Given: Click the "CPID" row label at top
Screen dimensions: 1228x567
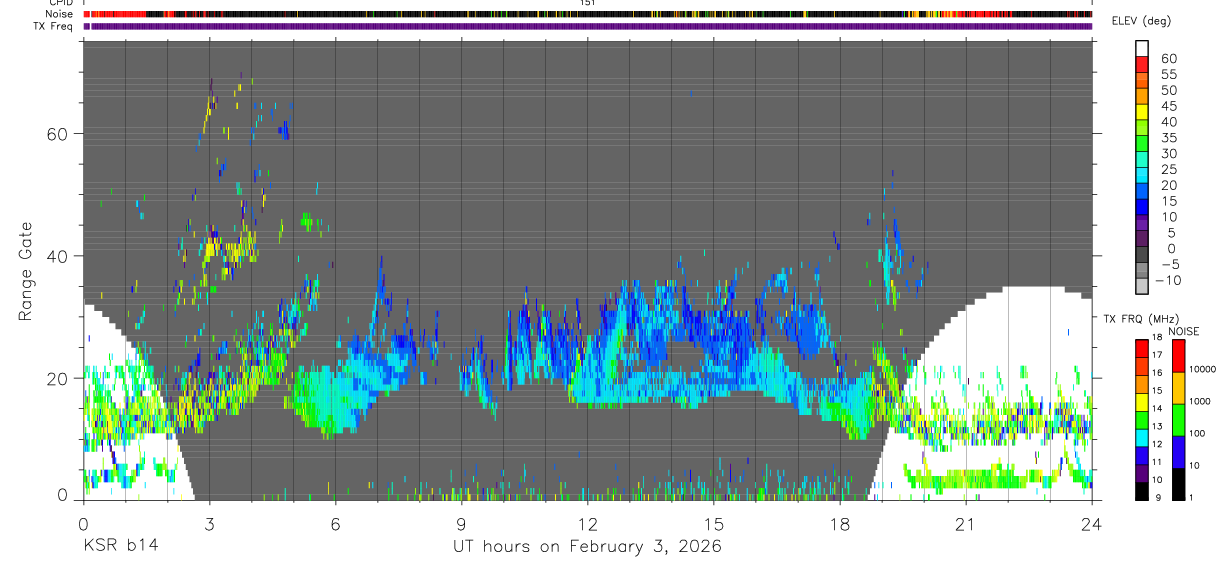Looking at the screenshot, I should [x=60, y=4].
